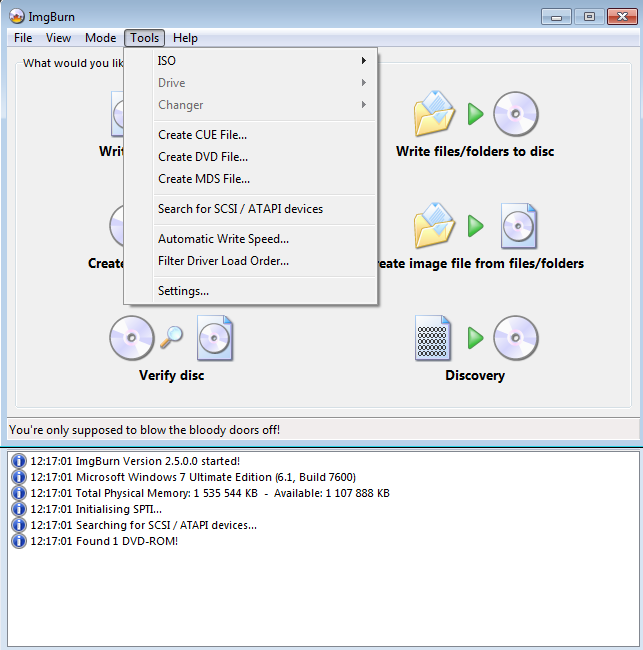Click info icon of 'Searching for SCSI / ATAPI devices...' log line
Screen dimensions: 643x650
point(19,525)
